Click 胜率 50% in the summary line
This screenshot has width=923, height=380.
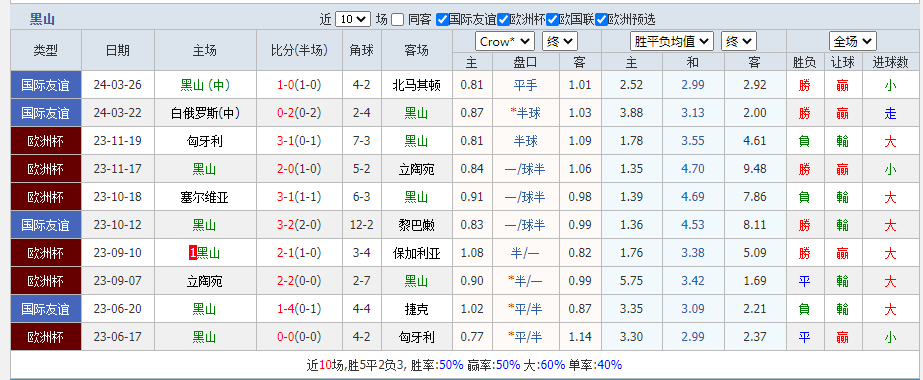(x=451, y=365)
